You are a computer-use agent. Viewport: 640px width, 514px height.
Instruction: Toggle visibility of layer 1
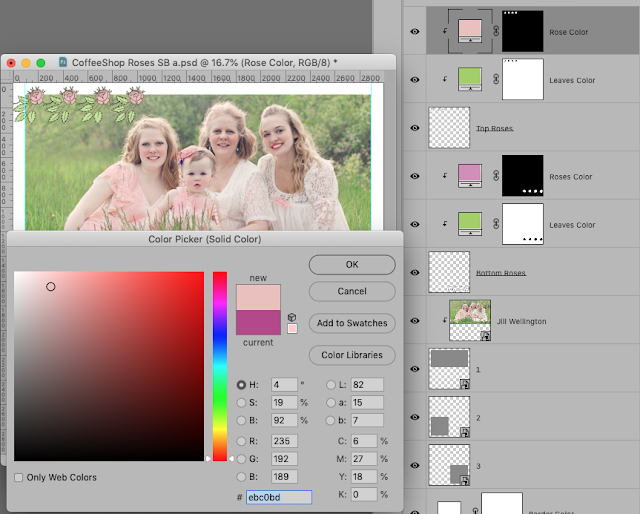415,369
